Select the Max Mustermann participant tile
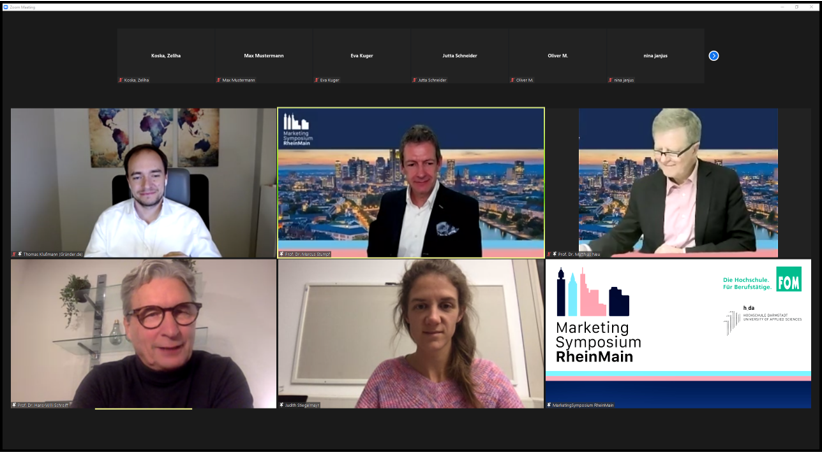Viewport: 822px width, 452px height. (x=264, y=56)
